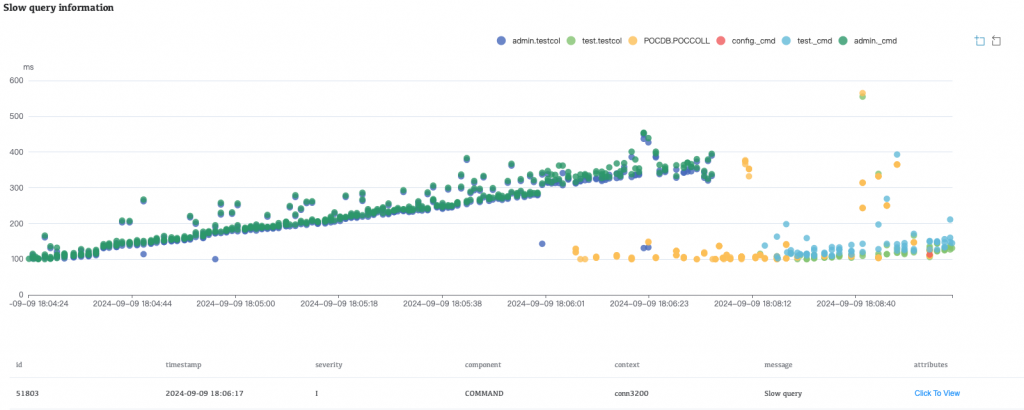The image size is (1024, 410).
Task: Select the table row with id 51803
Action: pos(400,393)
